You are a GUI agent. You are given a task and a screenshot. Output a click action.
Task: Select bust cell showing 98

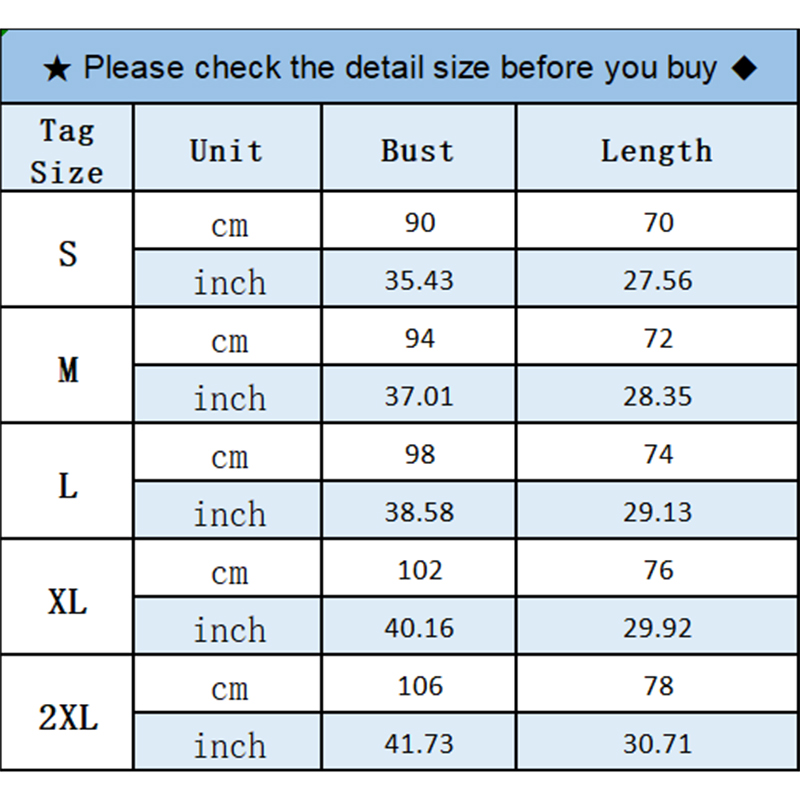419,454
